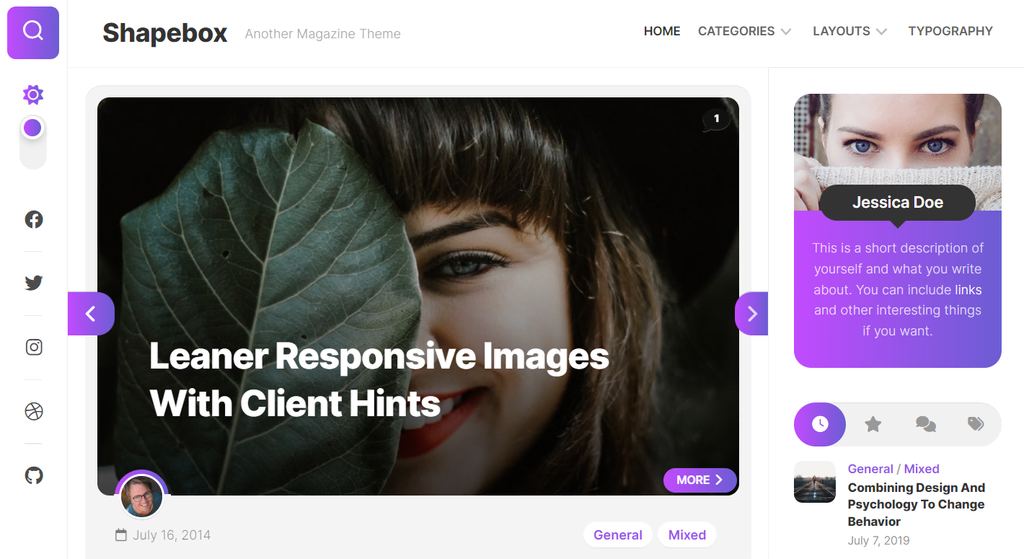Image resolution: width=1024 pixels, height=559 pixels.
Task: Expand the Categories dropdown menu
Action: click(x=744, y=31)
